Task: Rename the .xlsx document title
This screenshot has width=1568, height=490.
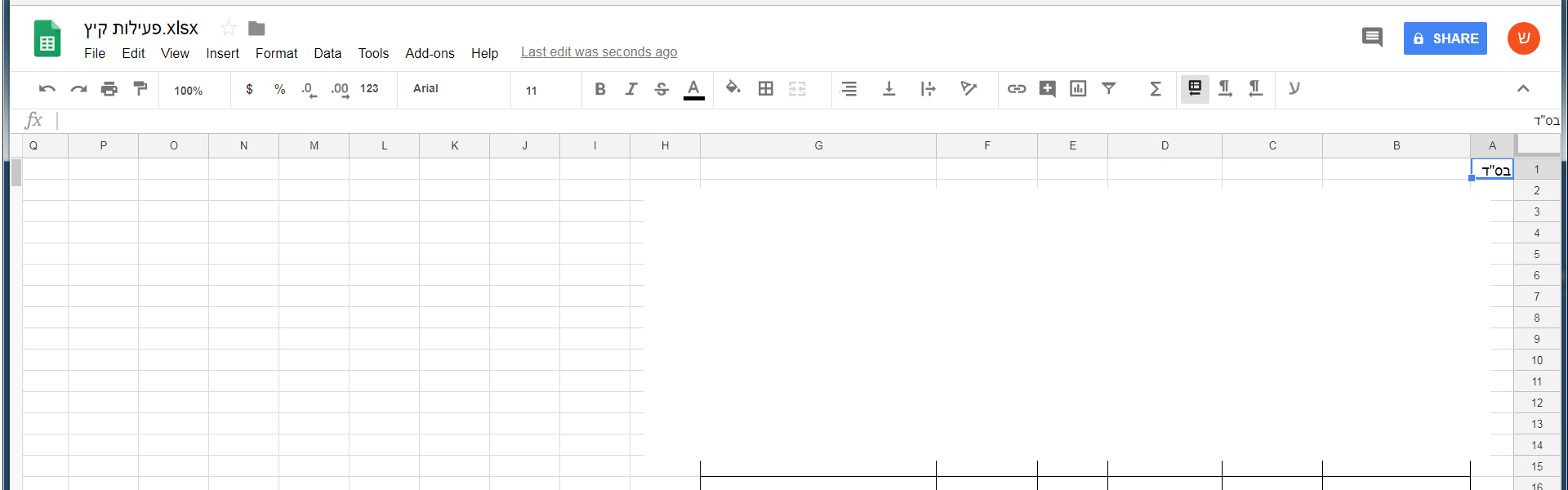Action: [140, 29]
